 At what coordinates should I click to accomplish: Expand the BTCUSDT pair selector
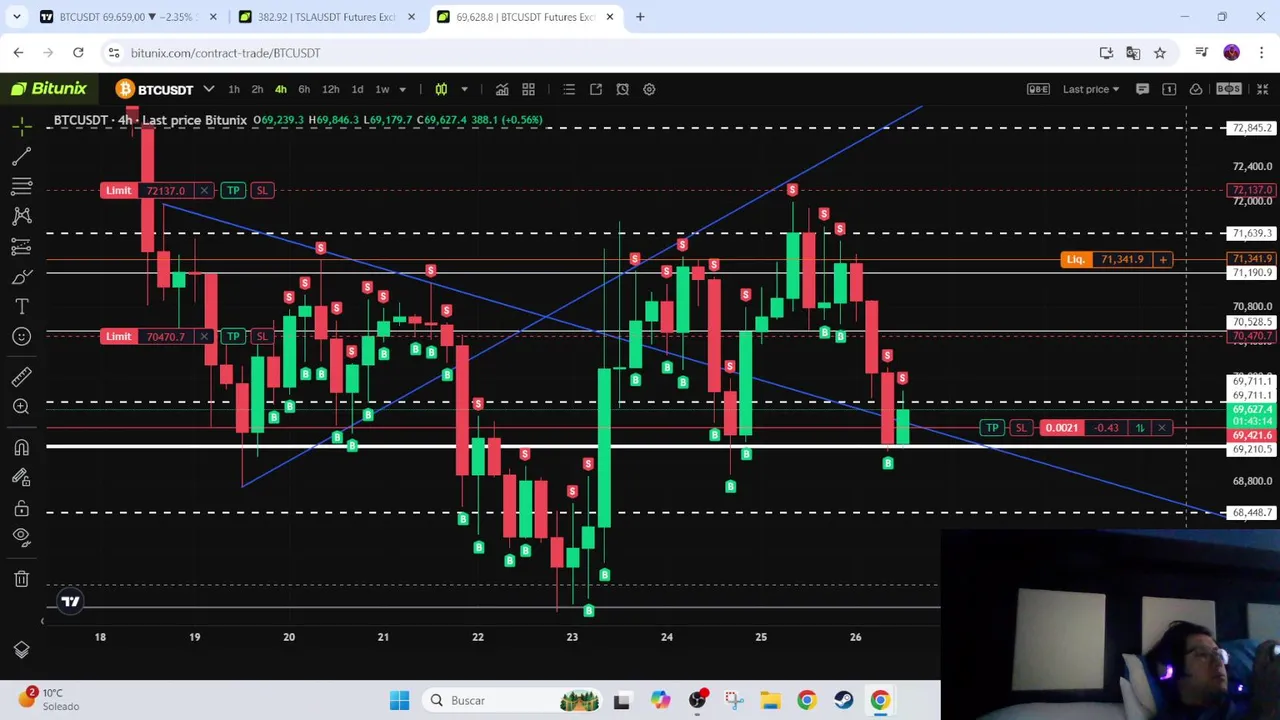point(165,89)
